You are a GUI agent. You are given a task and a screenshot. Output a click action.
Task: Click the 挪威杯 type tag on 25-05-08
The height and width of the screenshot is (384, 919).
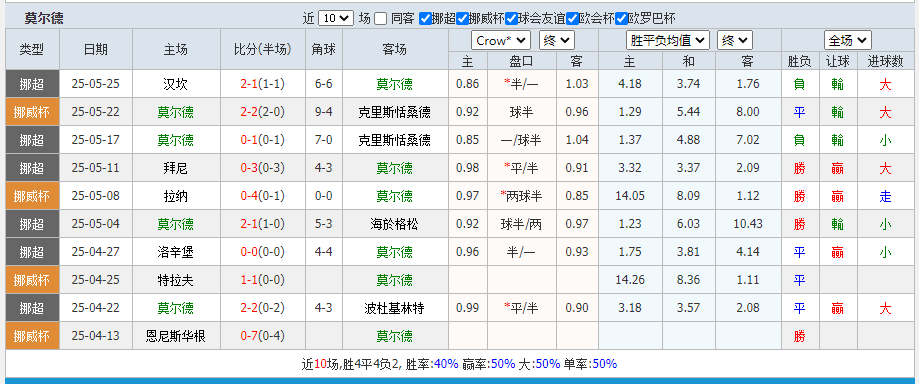[32, 196]
